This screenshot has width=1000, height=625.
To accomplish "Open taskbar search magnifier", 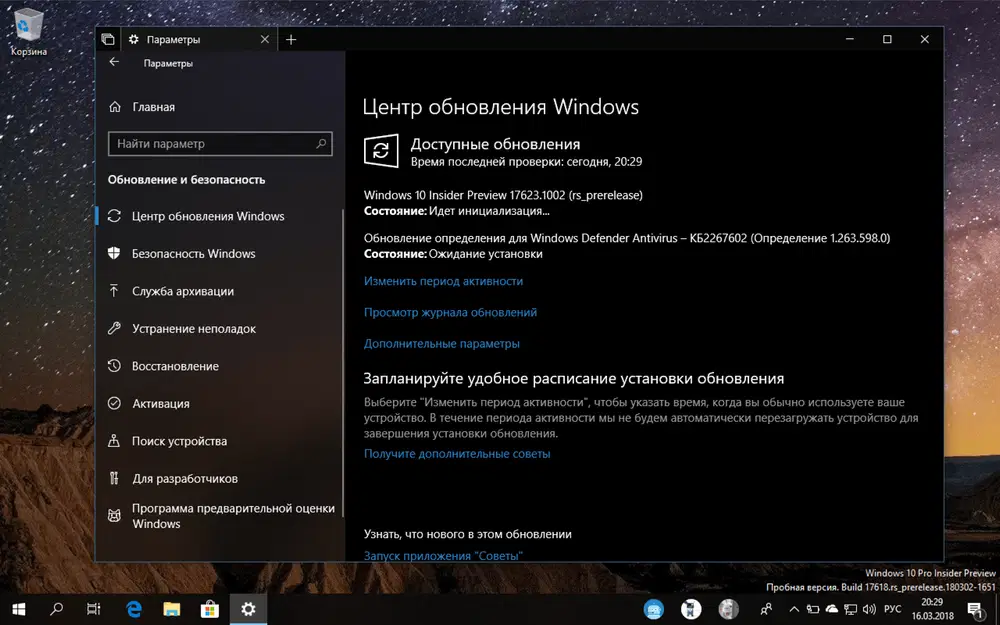I will pos(56,609).
